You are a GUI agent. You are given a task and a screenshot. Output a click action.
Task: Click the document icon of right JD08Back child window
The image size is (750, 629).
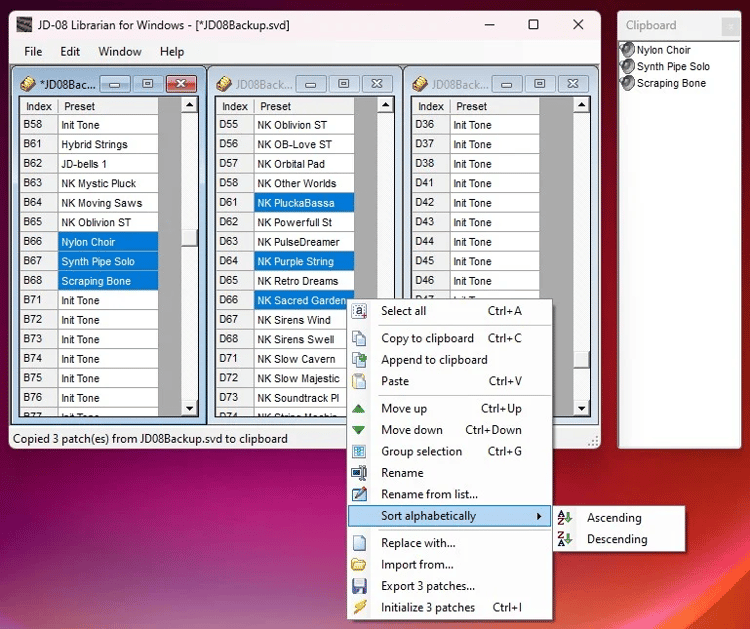click(x=420, y=84)
